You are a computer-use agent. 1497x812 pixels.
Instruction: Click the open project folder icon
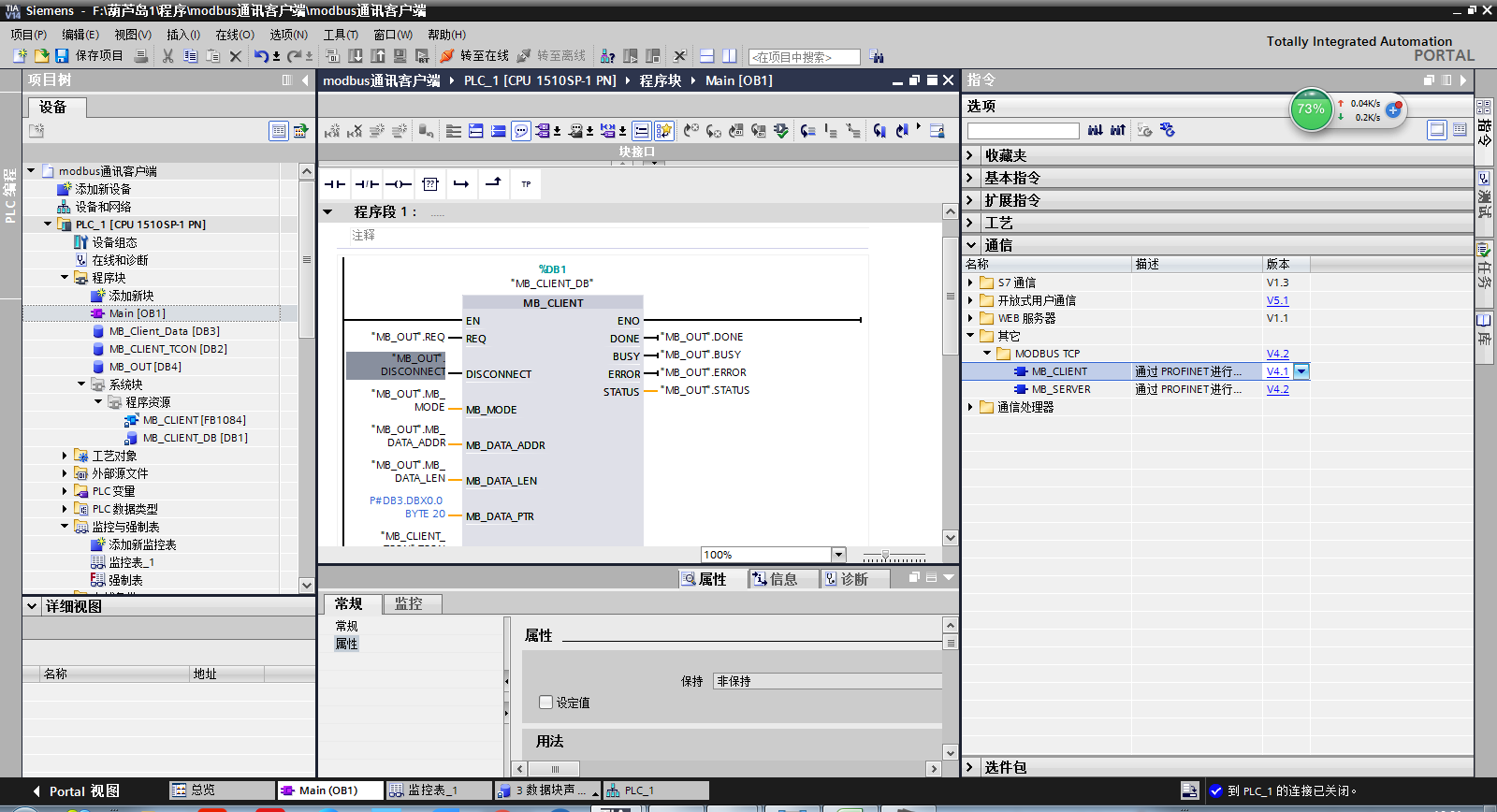41,56
